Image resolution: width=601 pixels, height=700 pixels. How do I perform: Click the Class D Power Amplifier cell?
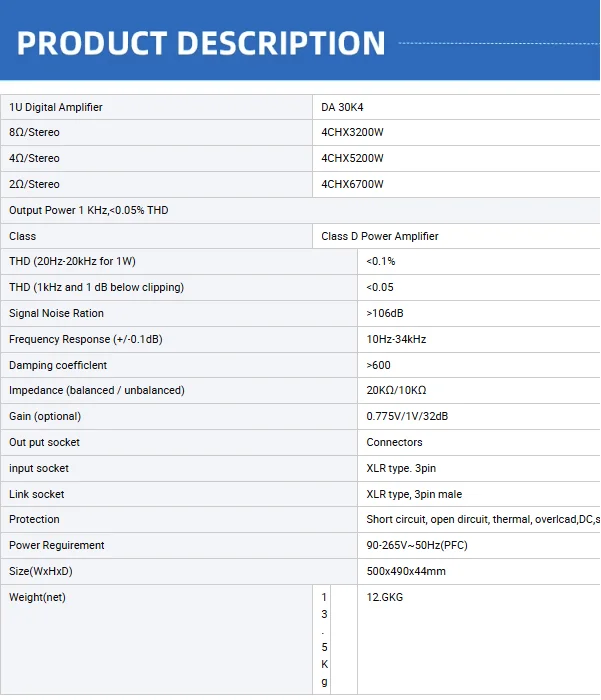click(456, 236)
